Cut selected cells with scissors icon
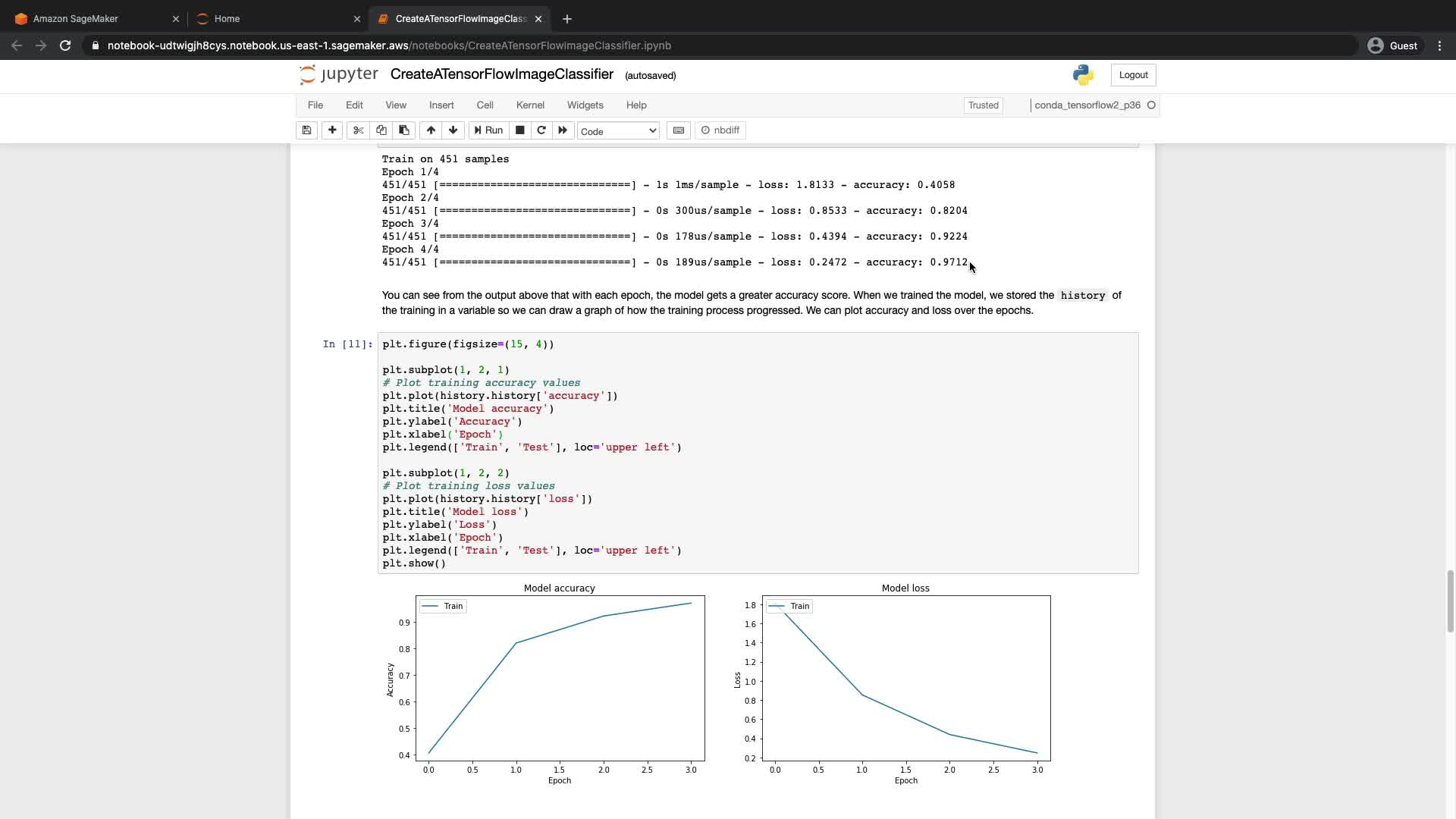 click(x=359, y=130)
